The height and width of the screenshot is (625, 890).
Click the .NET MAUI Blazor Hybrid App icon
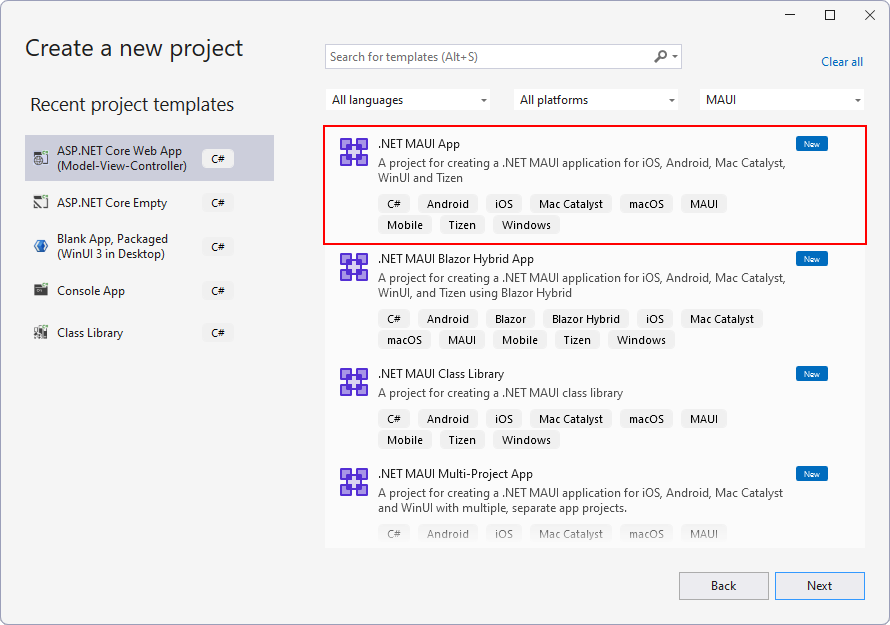[353, 266]
